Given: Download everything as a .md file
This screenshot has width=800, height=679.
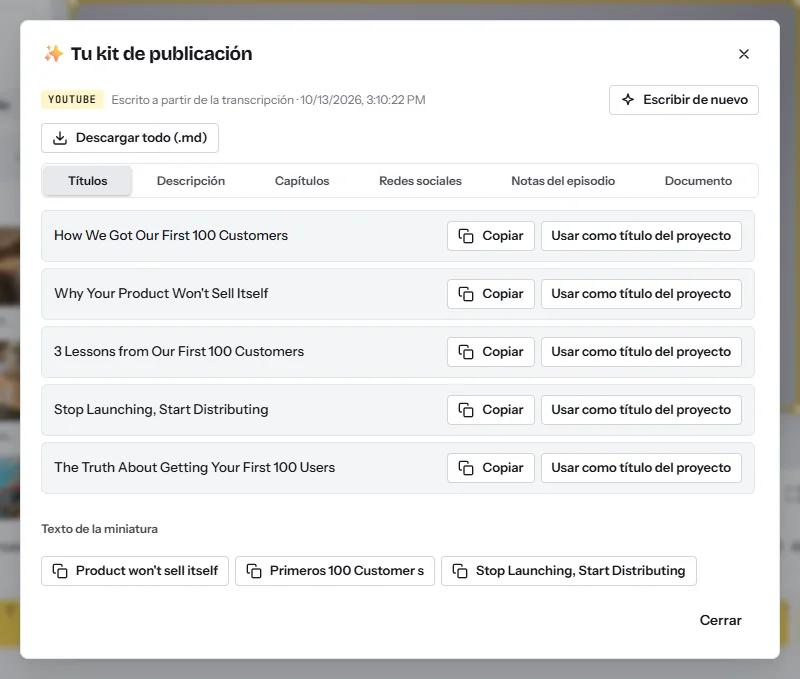Looking at the screenshot, I should coord(130,138).
